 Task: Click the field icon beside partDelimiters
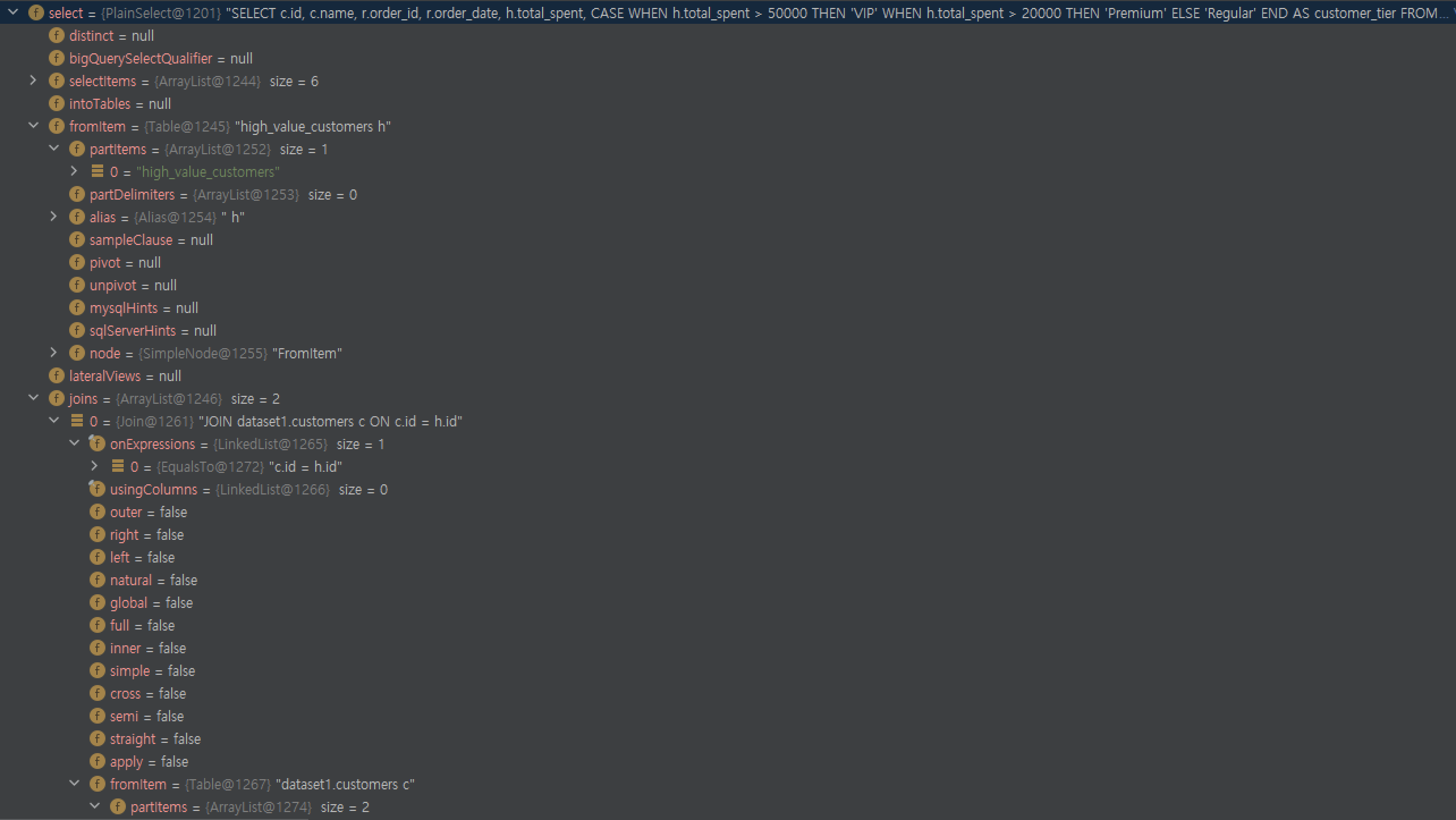[77, 195]
